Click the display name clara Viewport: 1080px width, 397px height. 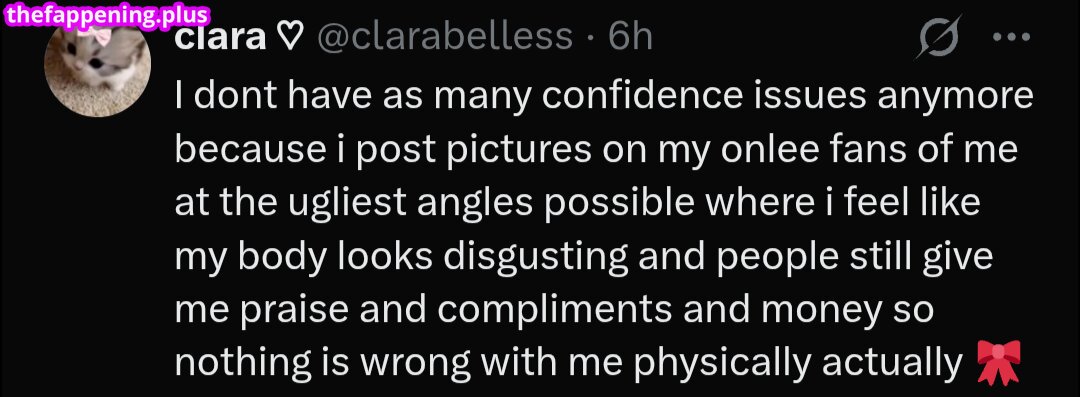(x=220, y=37)
